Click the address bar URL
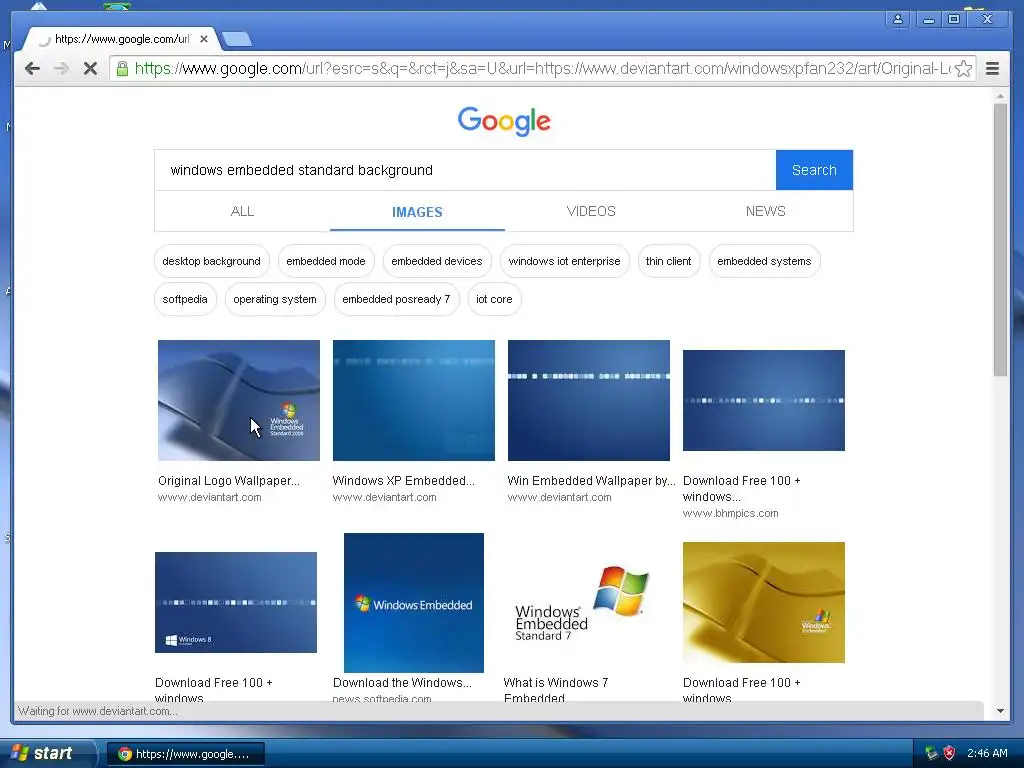The height and width of the screenshot is (768, 1024). click(542, 68)
